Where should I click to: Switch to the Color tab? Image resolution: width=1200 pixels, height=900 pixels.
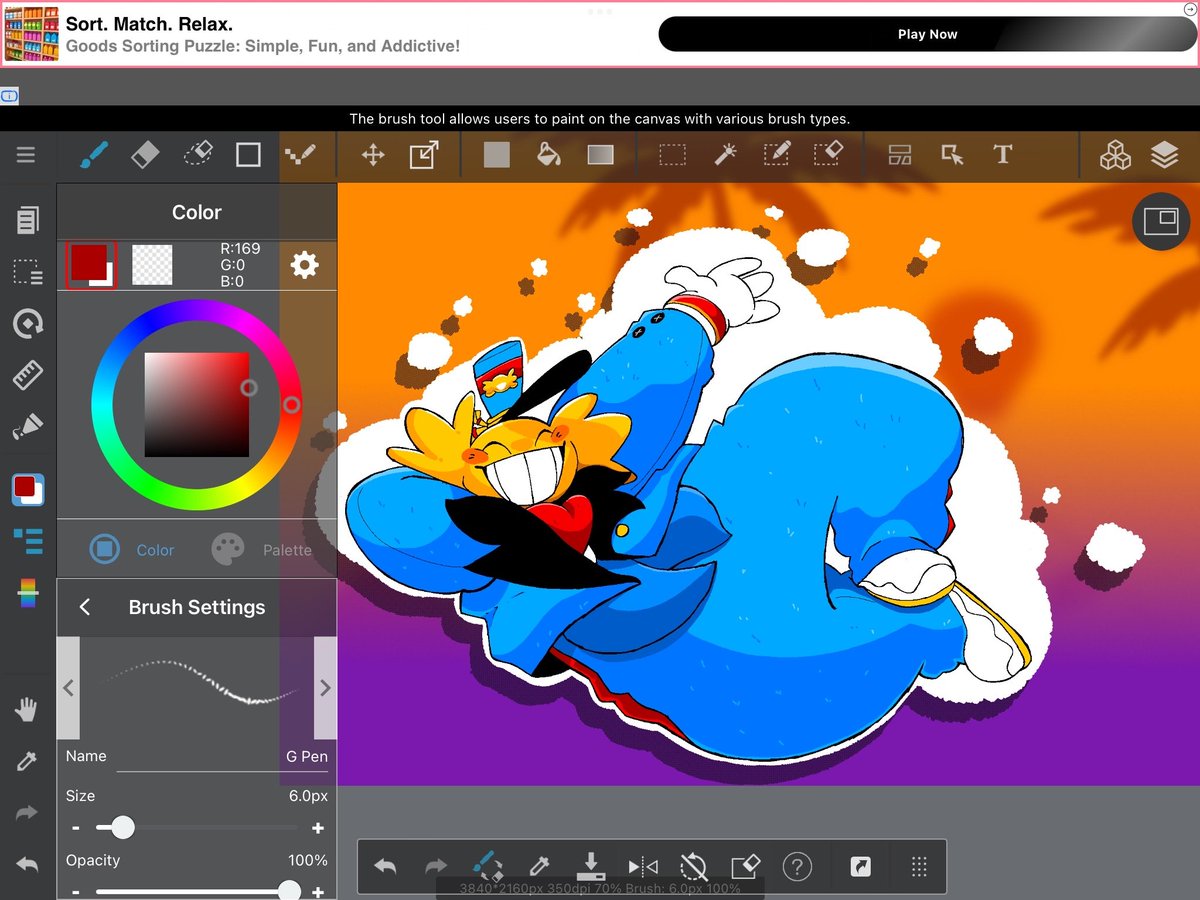[132, 549]
